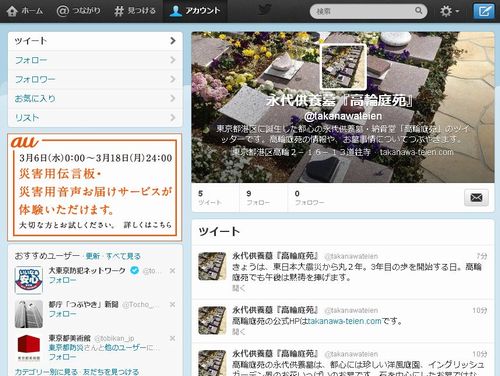Click chevron on ツイート row
500x376 pixels.
pos(173,41)
